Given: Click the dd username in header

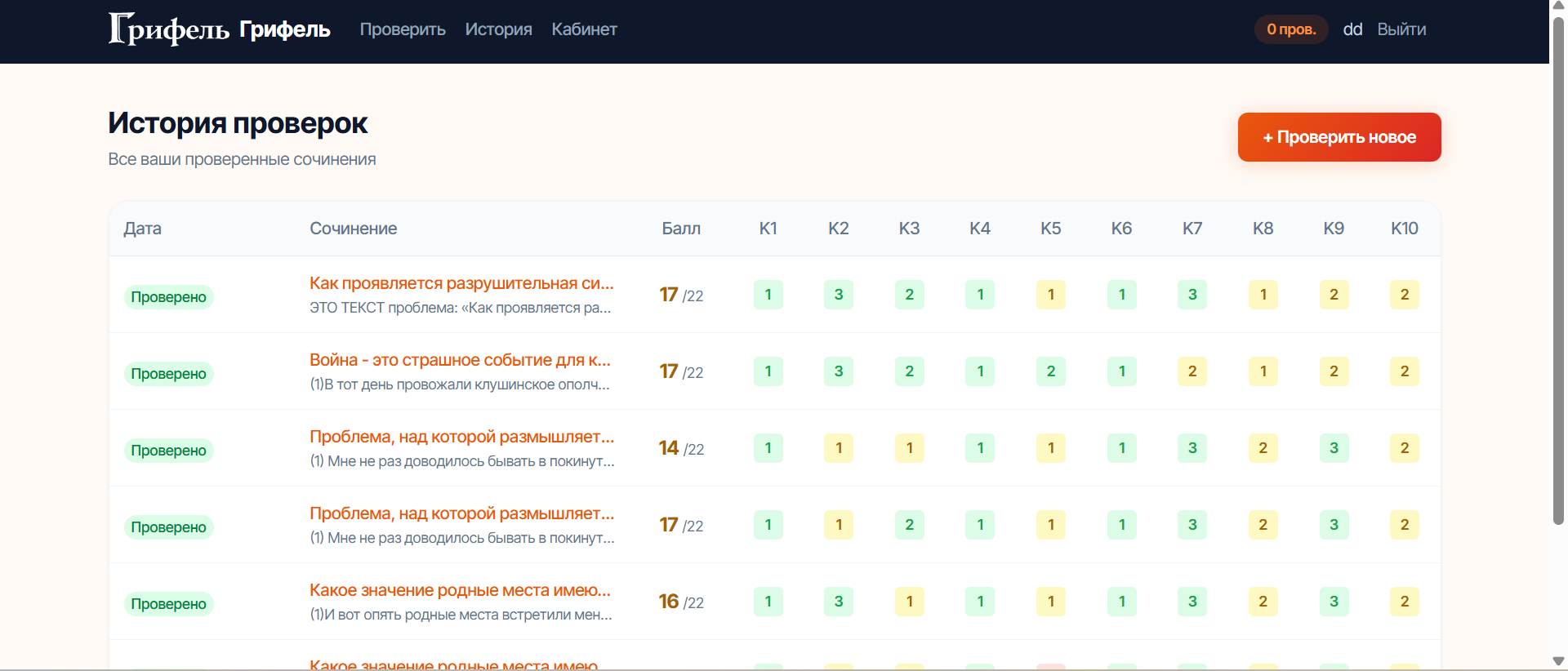Looking at the screenshot, I should tap(1352, 29).
